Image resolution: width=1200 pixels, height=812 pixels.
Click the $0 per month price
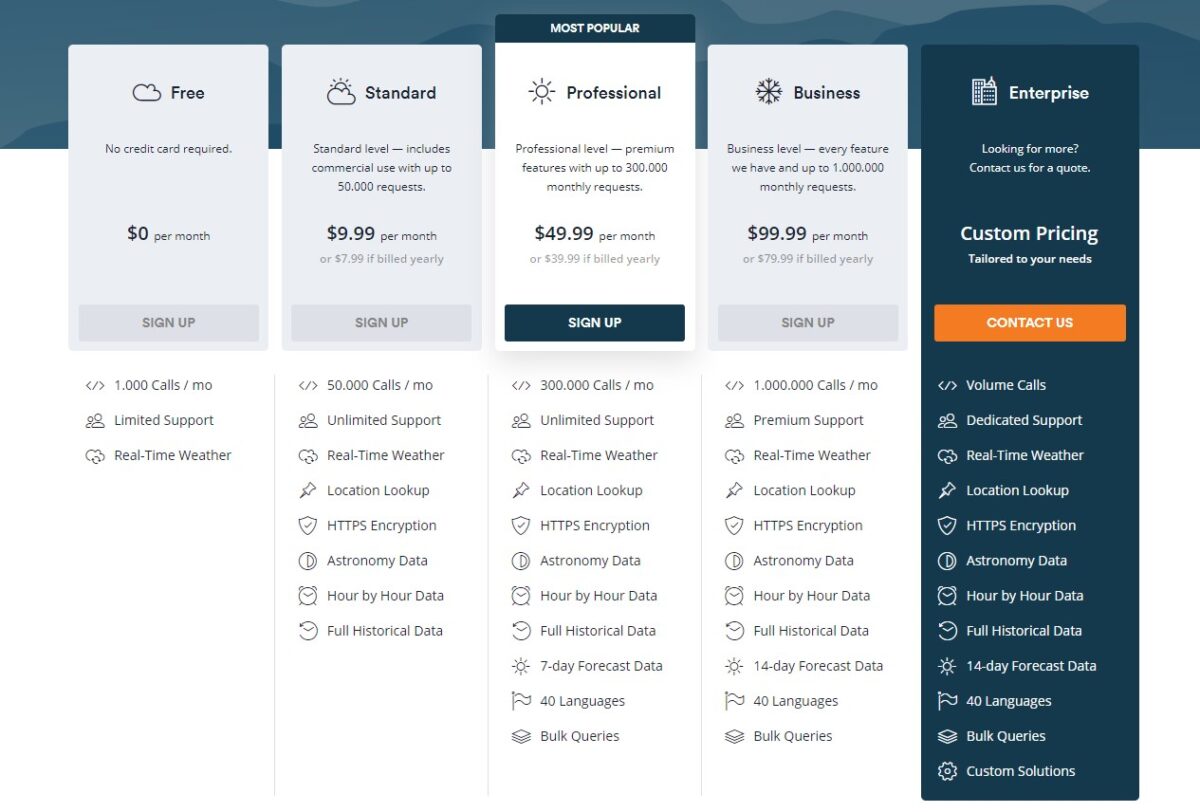click(x=168, y=234)
